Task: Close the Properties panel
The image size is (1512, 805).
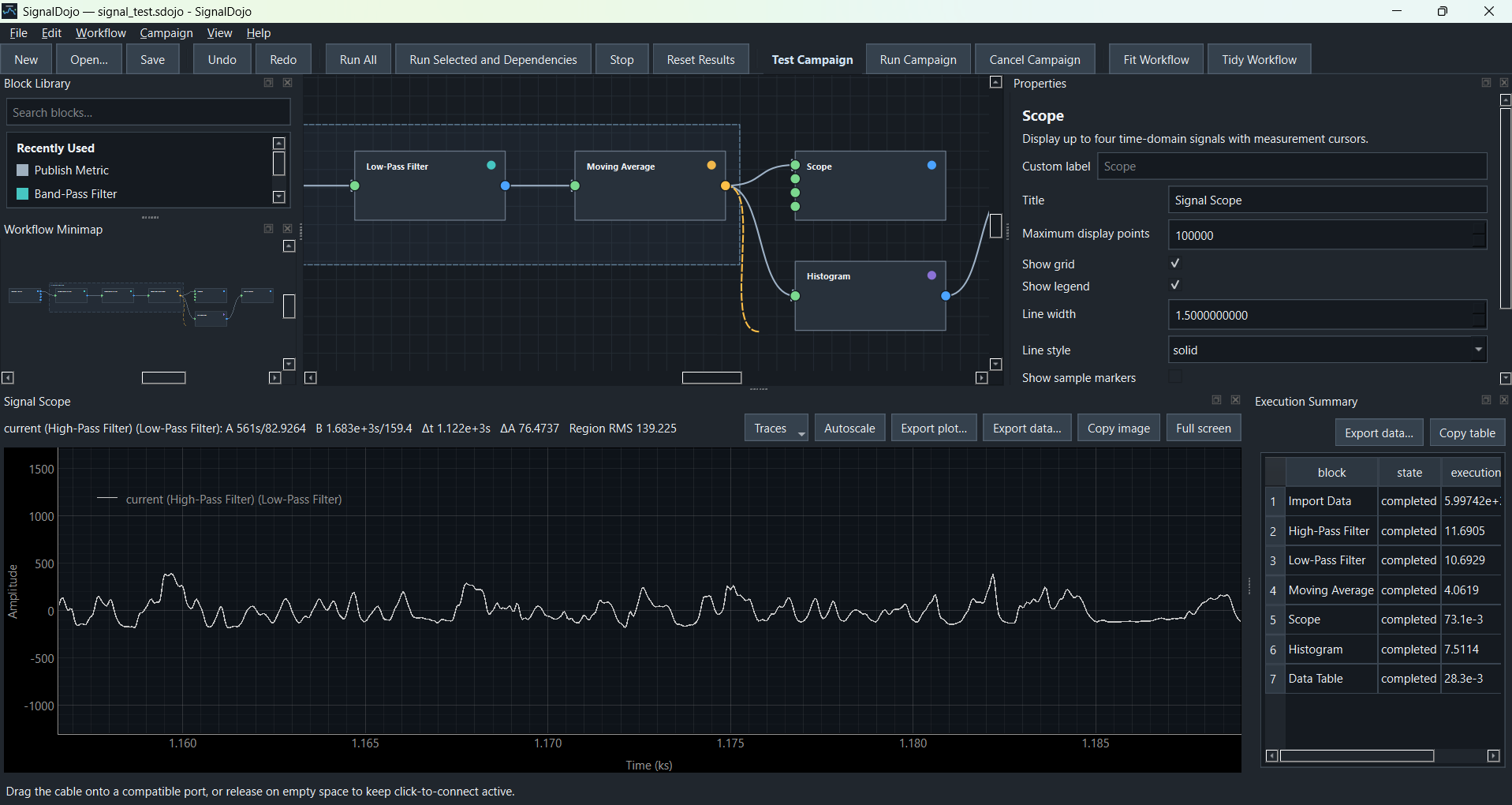Action: point(1504,83)
